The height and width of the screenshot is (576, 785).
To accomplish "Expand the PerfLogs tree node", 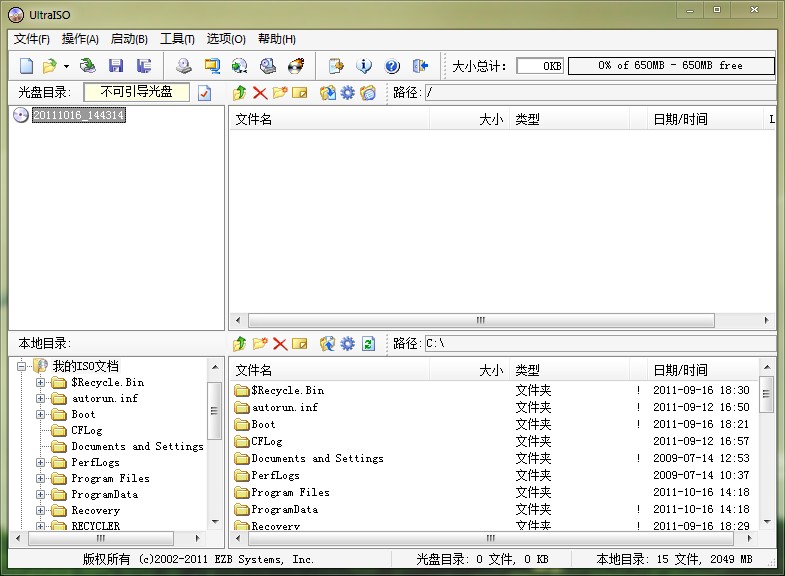I will click(x=40, y=462).
